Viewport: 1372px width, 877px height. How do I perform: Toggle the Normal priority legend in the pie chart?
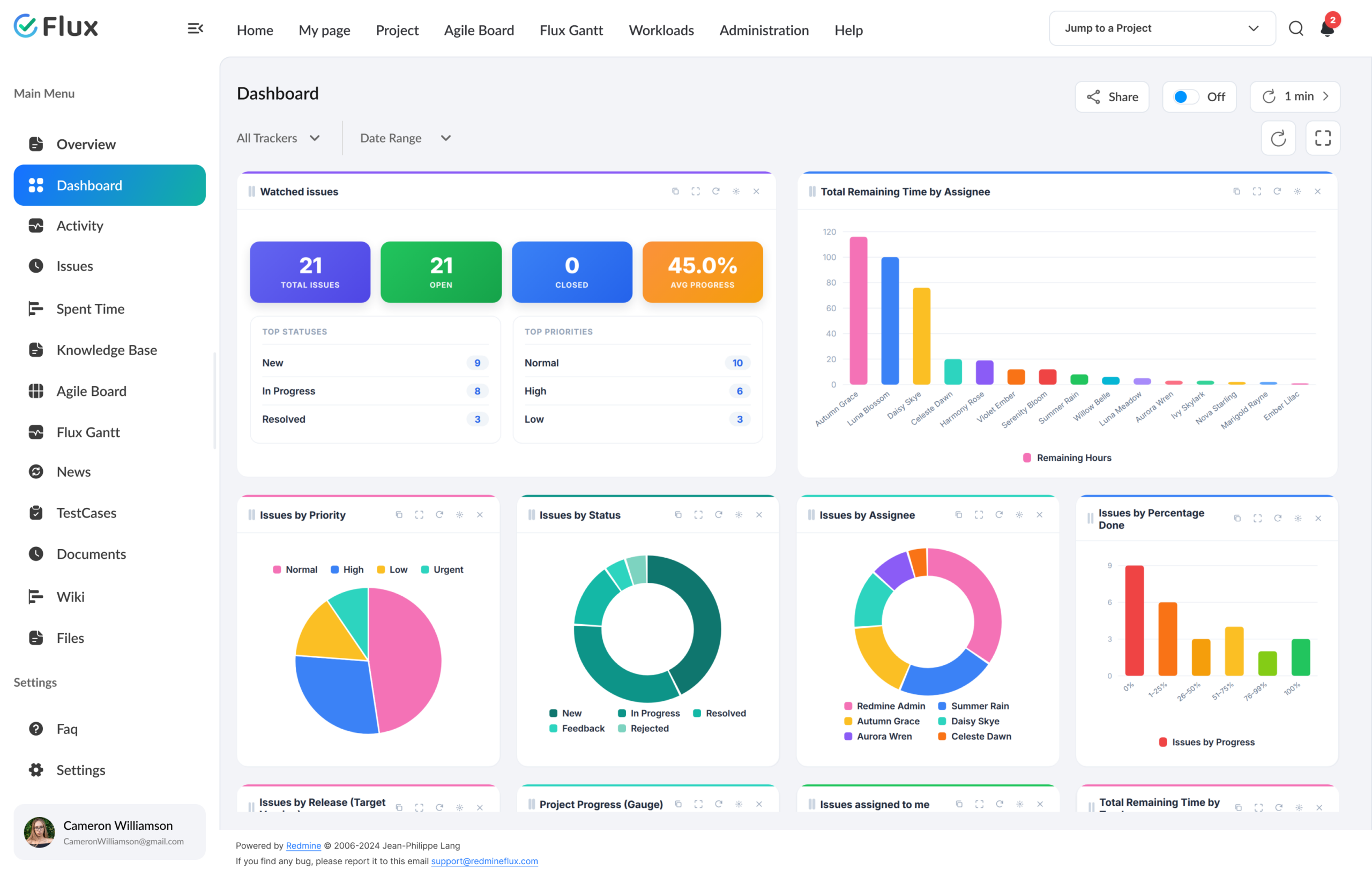pos(295,569)
